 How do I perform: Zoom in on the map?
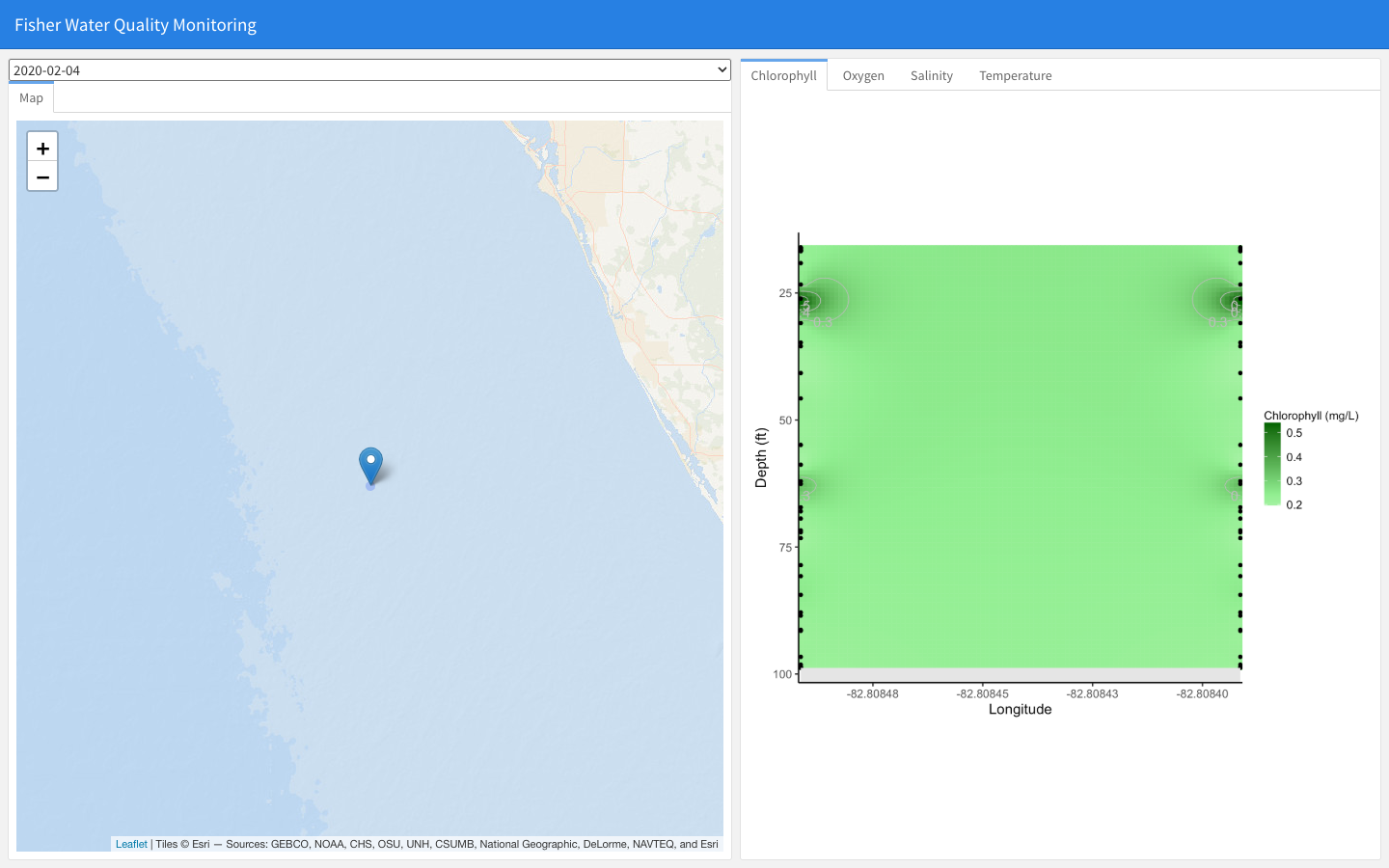point(42,148)
